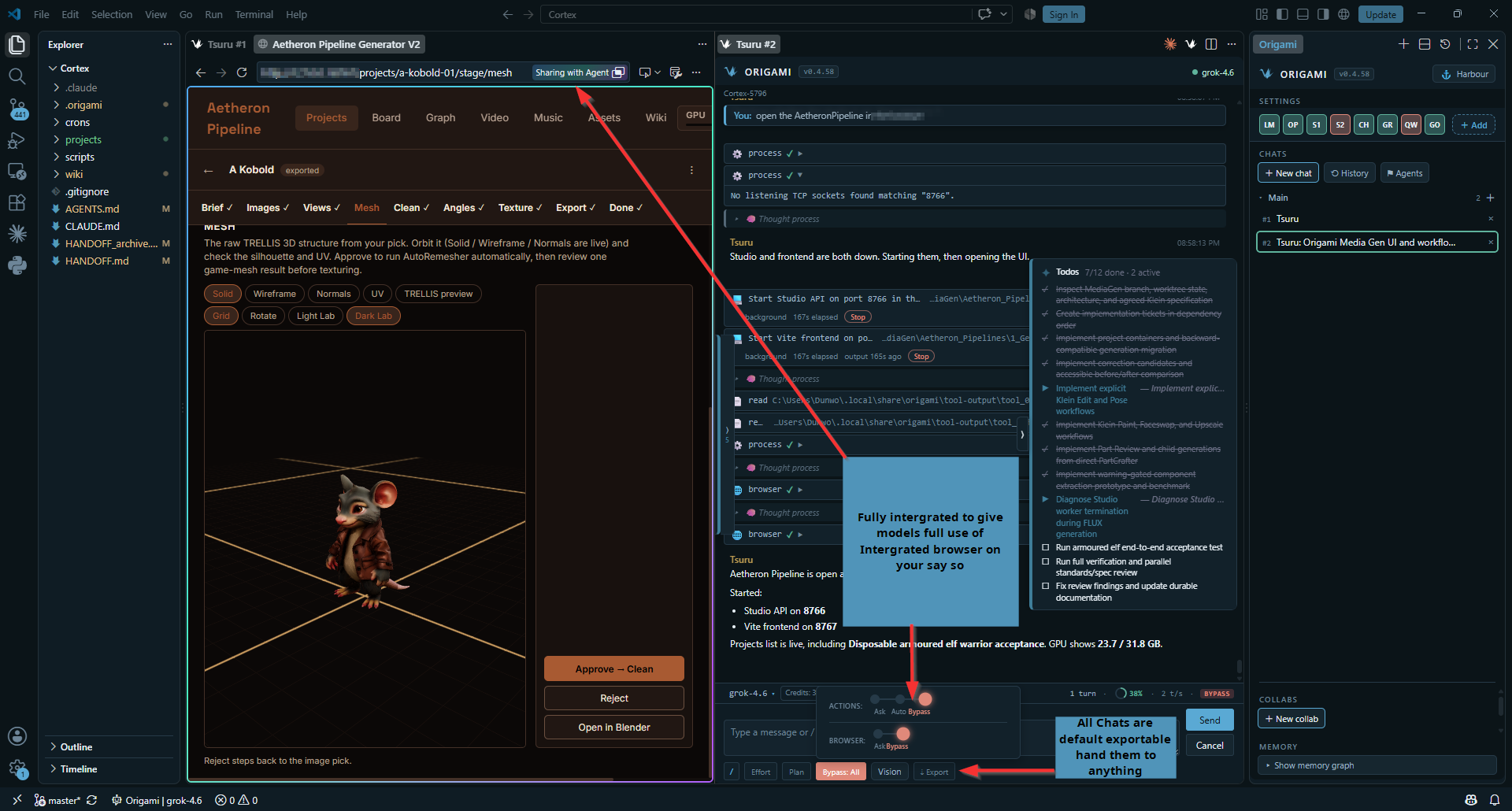Toggle the Solid view mode pill
The width and height of the screenshot is (1512, 811).
[223, 294]
